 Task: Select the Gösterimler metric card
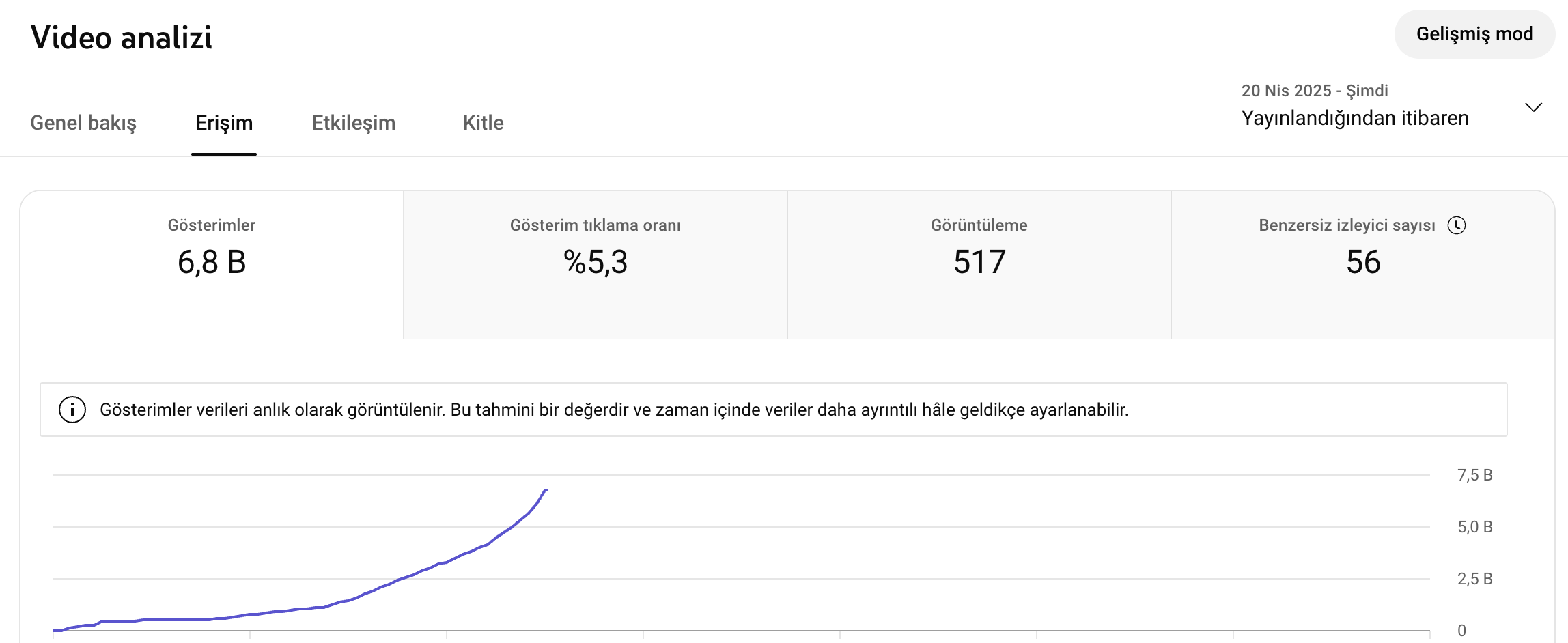tap(212, 264)
